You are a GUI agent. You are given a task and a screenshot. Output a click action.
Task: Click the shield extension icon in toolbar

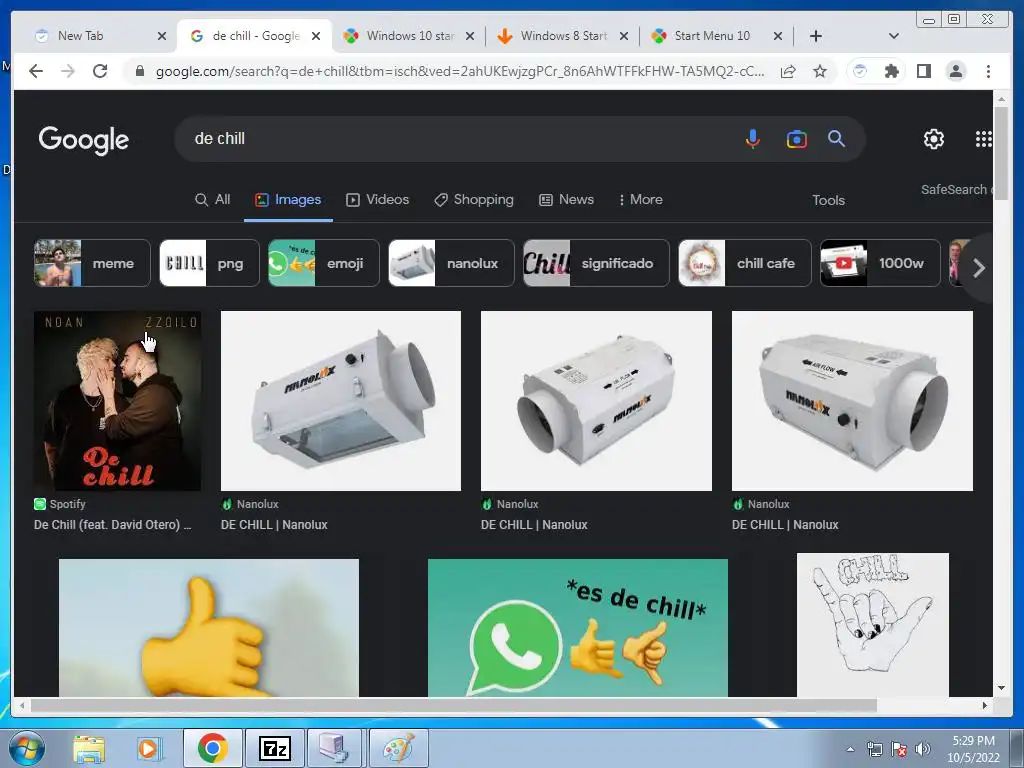pos(860,71)
